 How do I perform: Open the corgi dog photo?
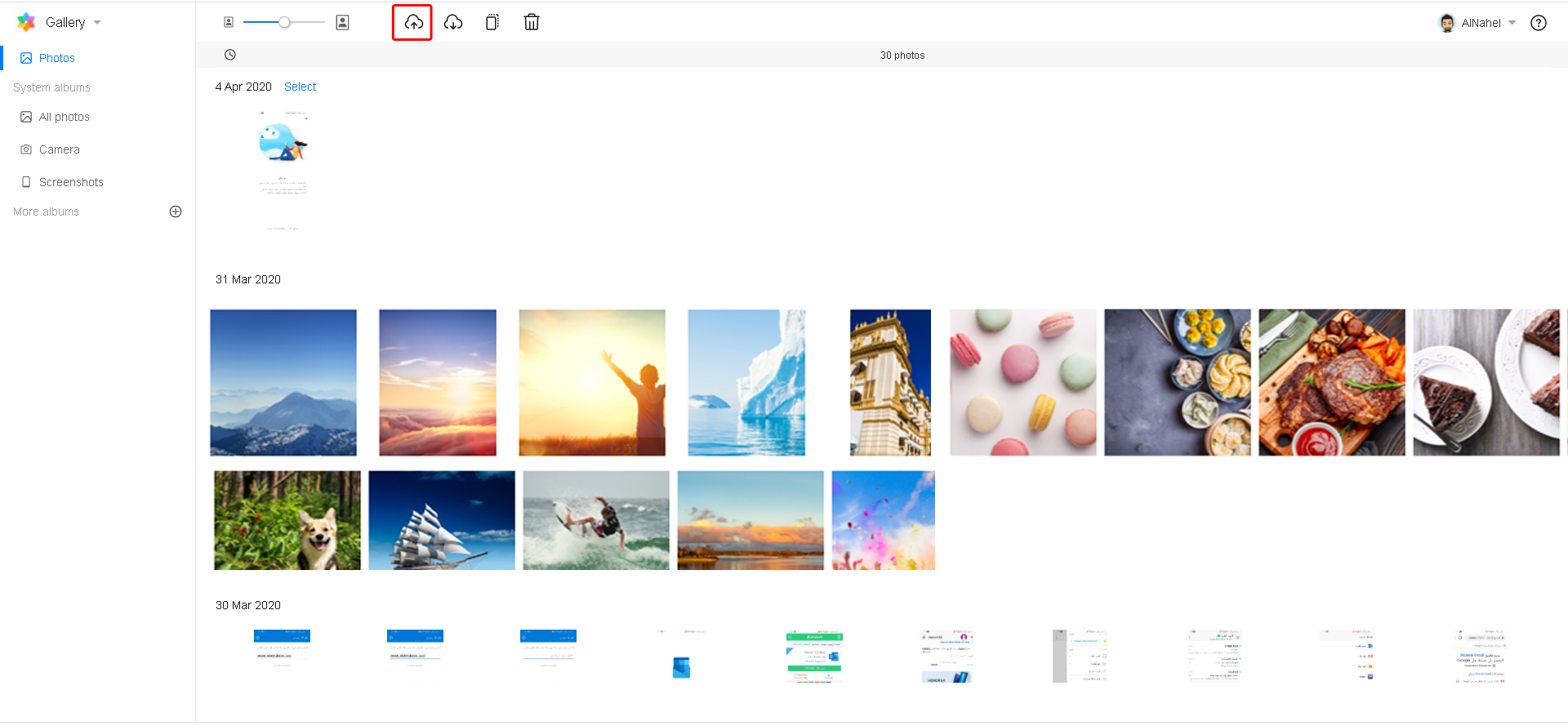click(287, 520)
